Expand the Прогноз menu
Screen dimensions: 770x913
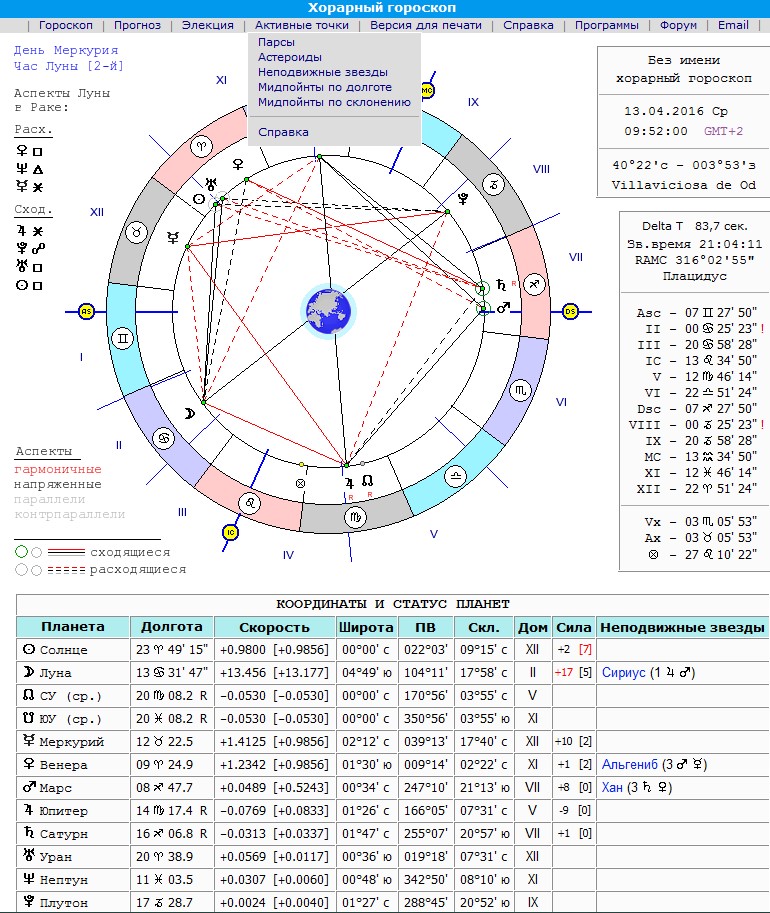(x=137, y=25)
